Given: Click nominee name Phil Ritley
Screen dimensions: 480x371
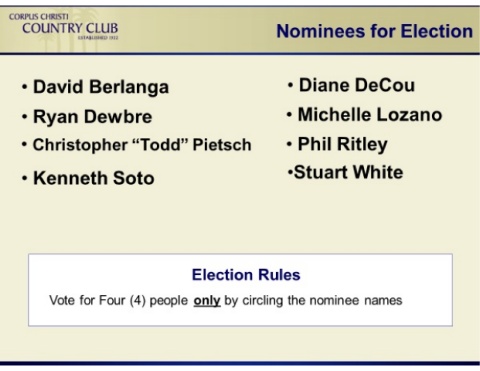Looking at the screenshot, I should 343,145.
